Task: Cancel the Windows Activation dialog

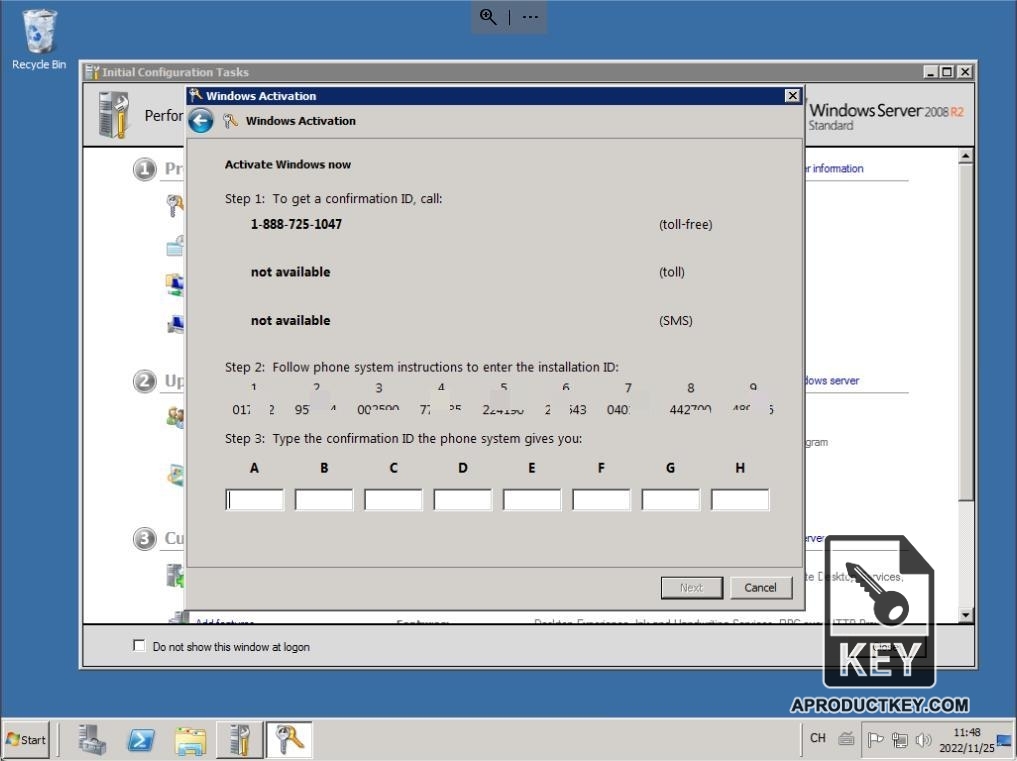Action: (x=760, y=588)
